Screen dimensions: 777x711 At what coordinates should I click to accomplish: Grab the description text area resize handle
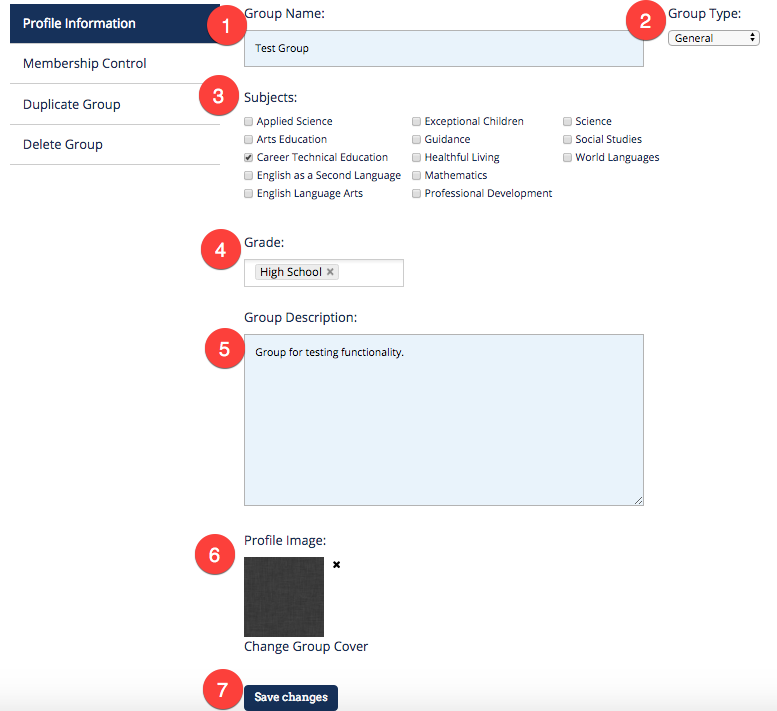click(638, 500)
